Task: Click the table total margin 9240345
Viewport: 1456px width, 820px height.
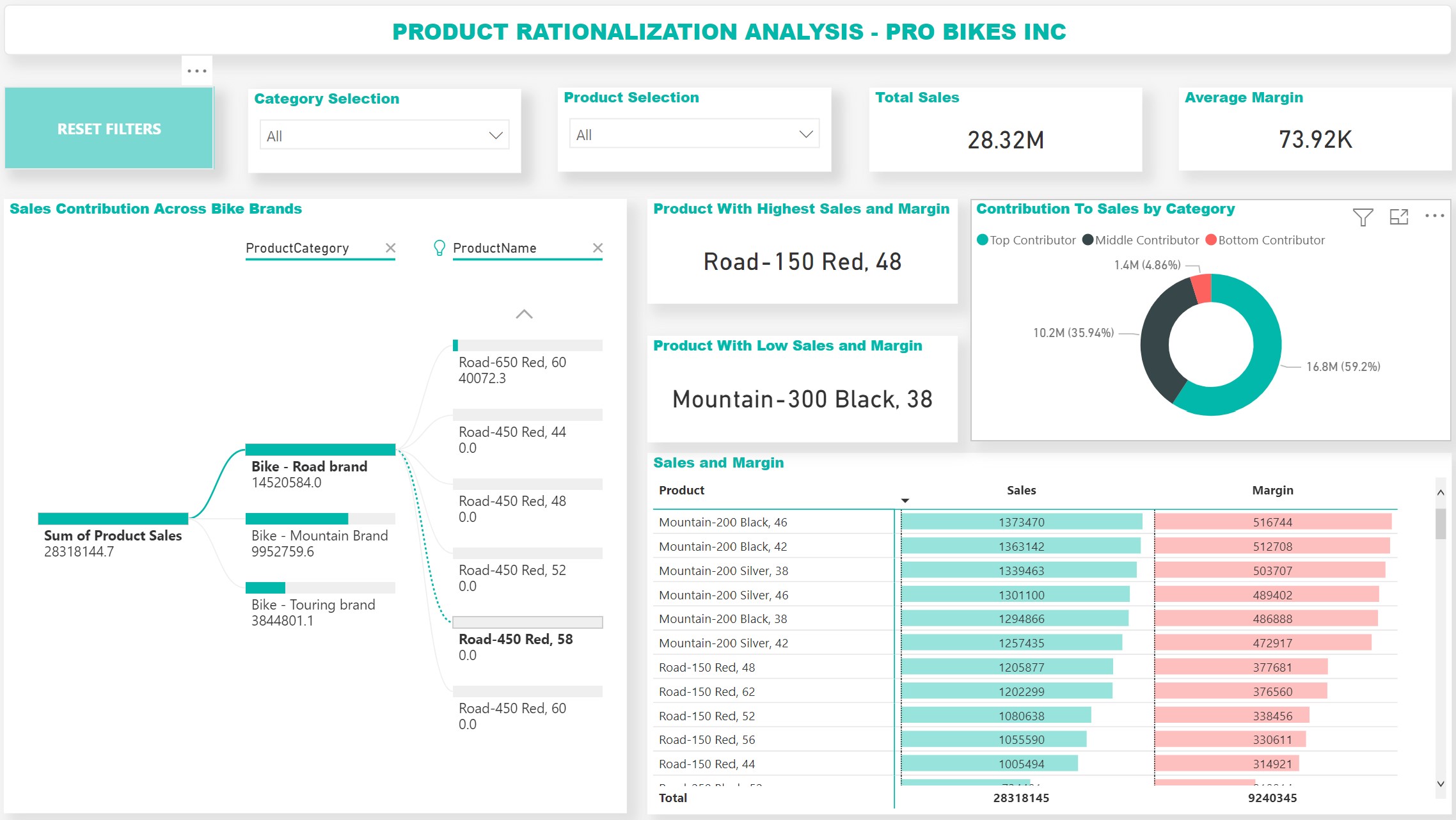Action: (1272, 798)
